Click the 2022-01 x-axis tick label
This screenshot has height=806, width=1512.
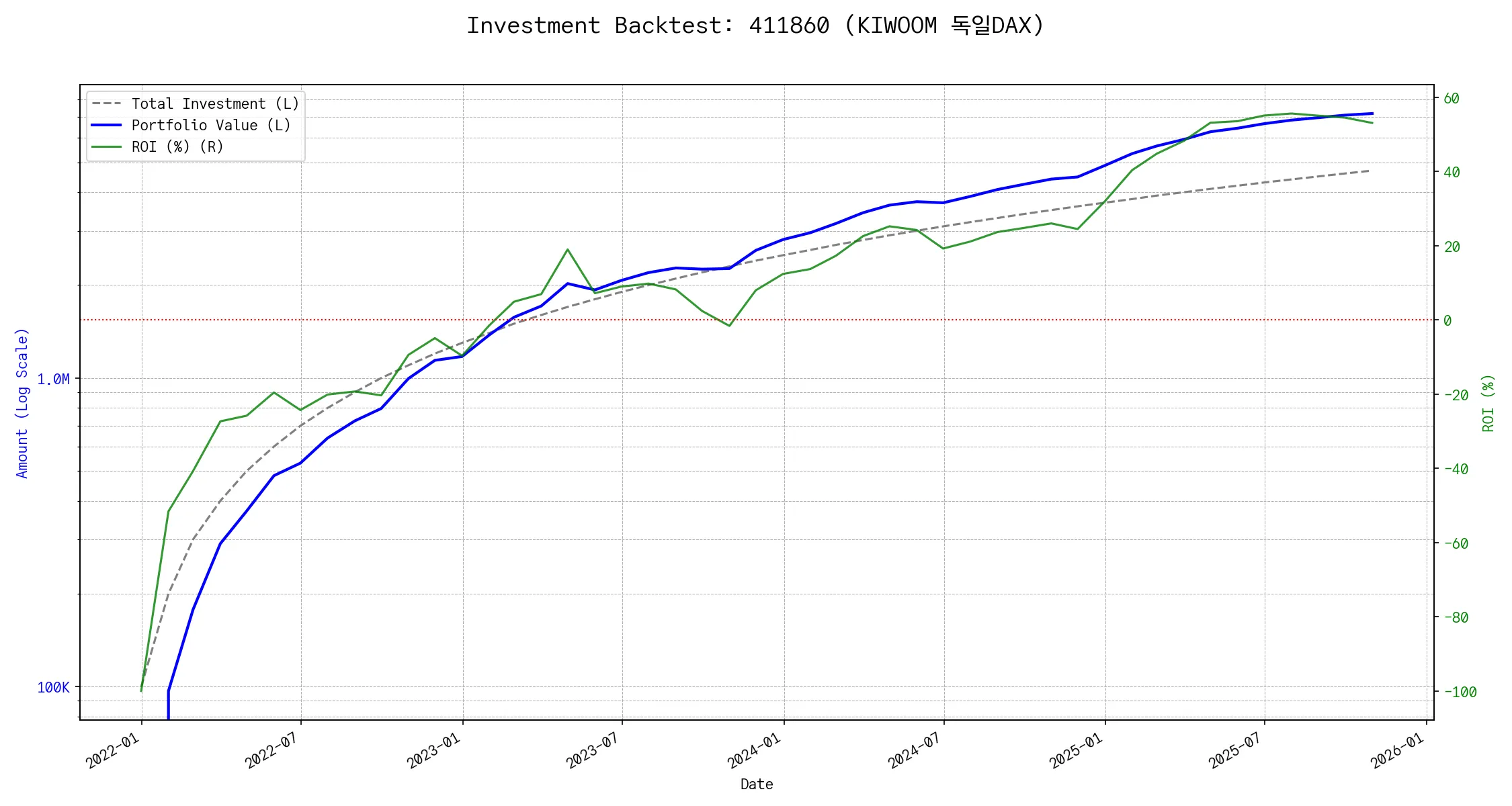click(113, 750)
